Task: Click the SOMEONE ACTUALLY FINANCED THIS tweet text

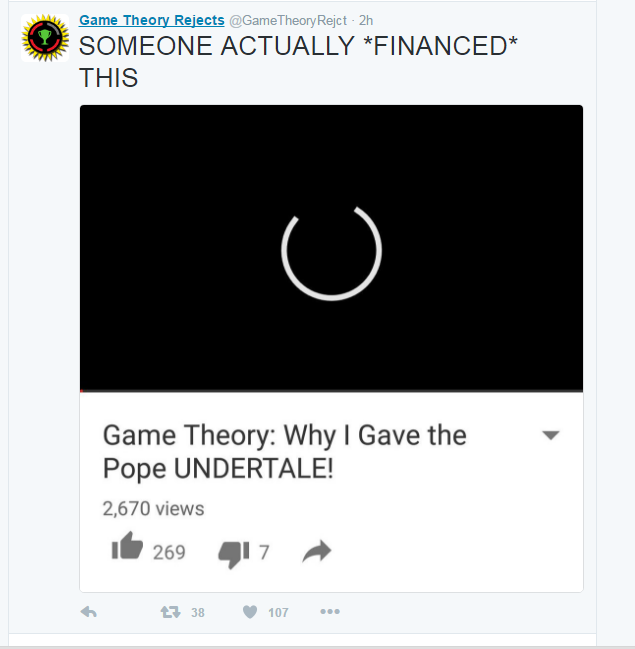Action: pyautogui.click(x=298, y=62)
